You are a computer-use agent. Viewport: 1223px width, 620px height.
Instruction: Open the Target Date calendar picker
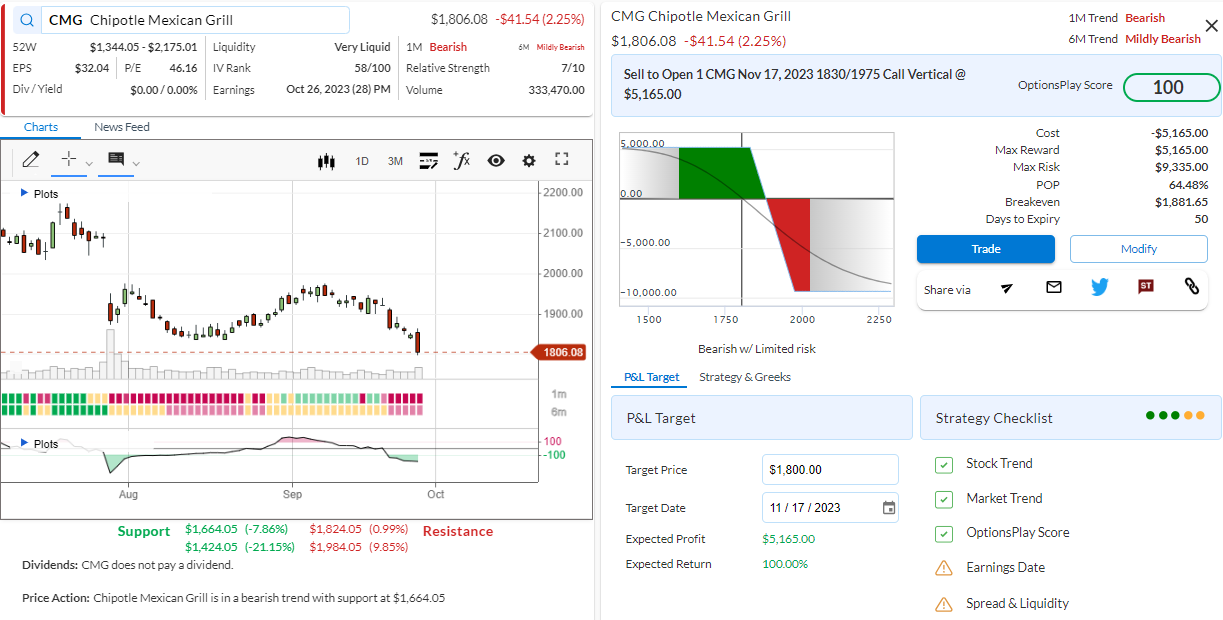(889, 508)
